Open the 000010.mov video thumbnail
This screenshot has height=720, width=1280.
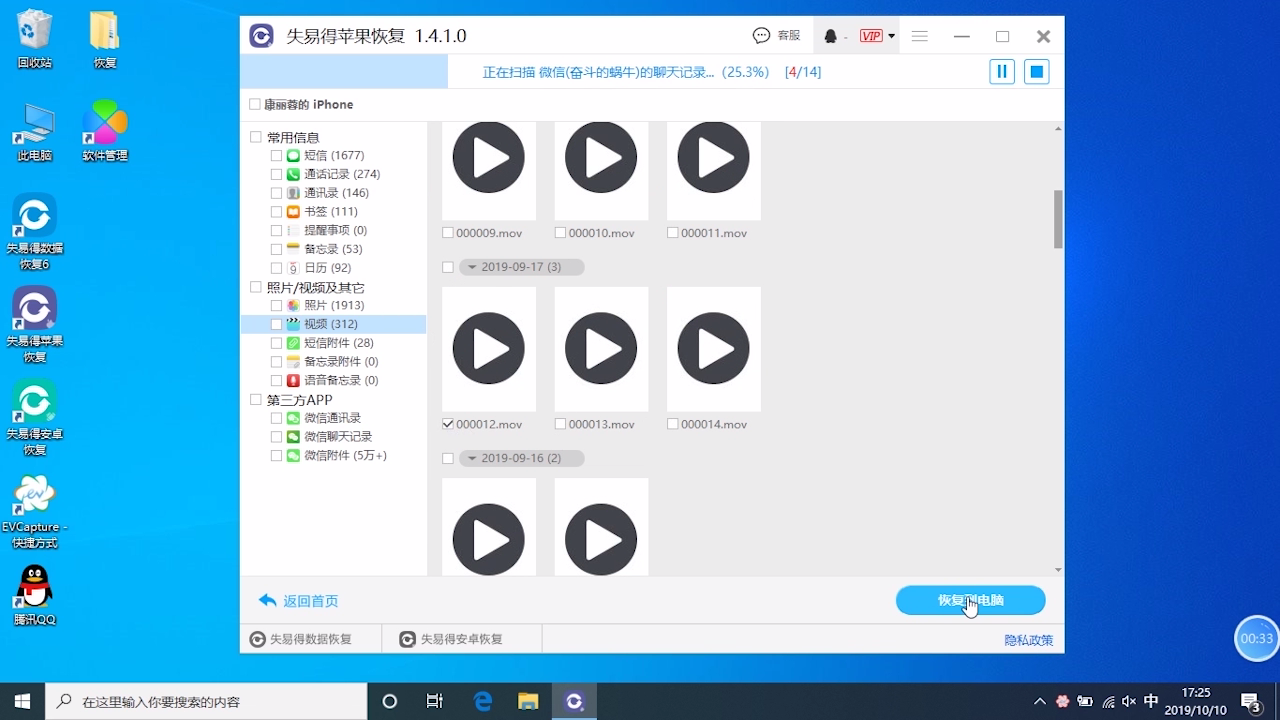coord(601,170)
